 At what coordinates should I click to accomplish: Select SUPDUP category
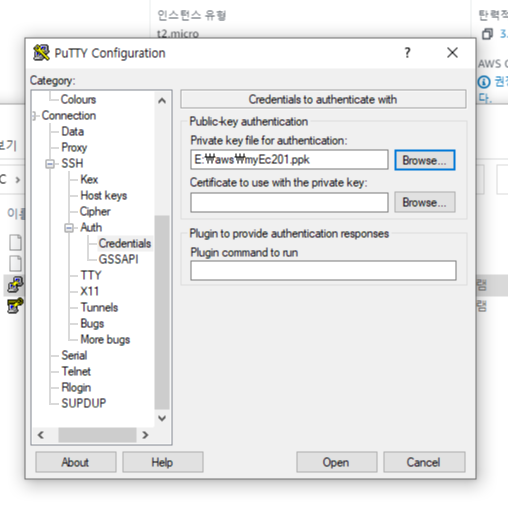point(84,403)
